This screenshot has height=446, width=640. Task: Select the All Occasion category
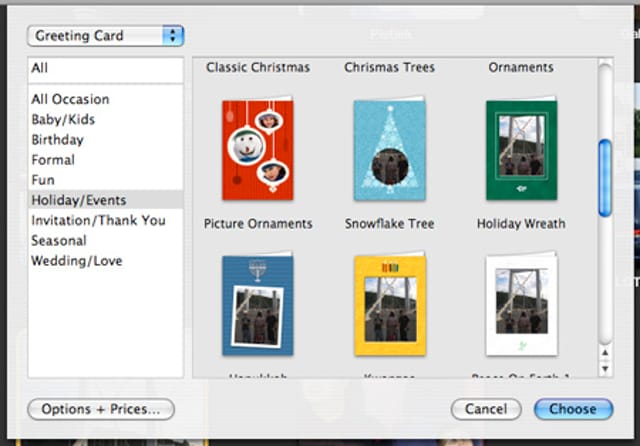pyautogui.click(x=105, y=99)
